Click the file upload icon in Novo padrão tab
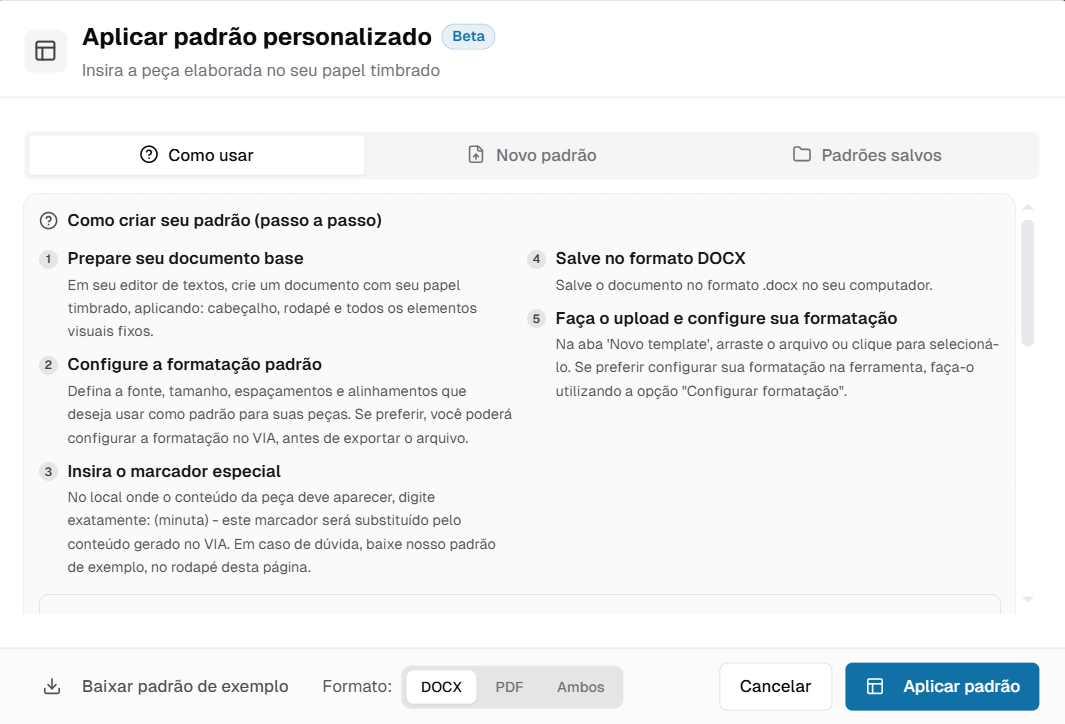The width and height of the screenshot is (1065, 724). [476, 155]
